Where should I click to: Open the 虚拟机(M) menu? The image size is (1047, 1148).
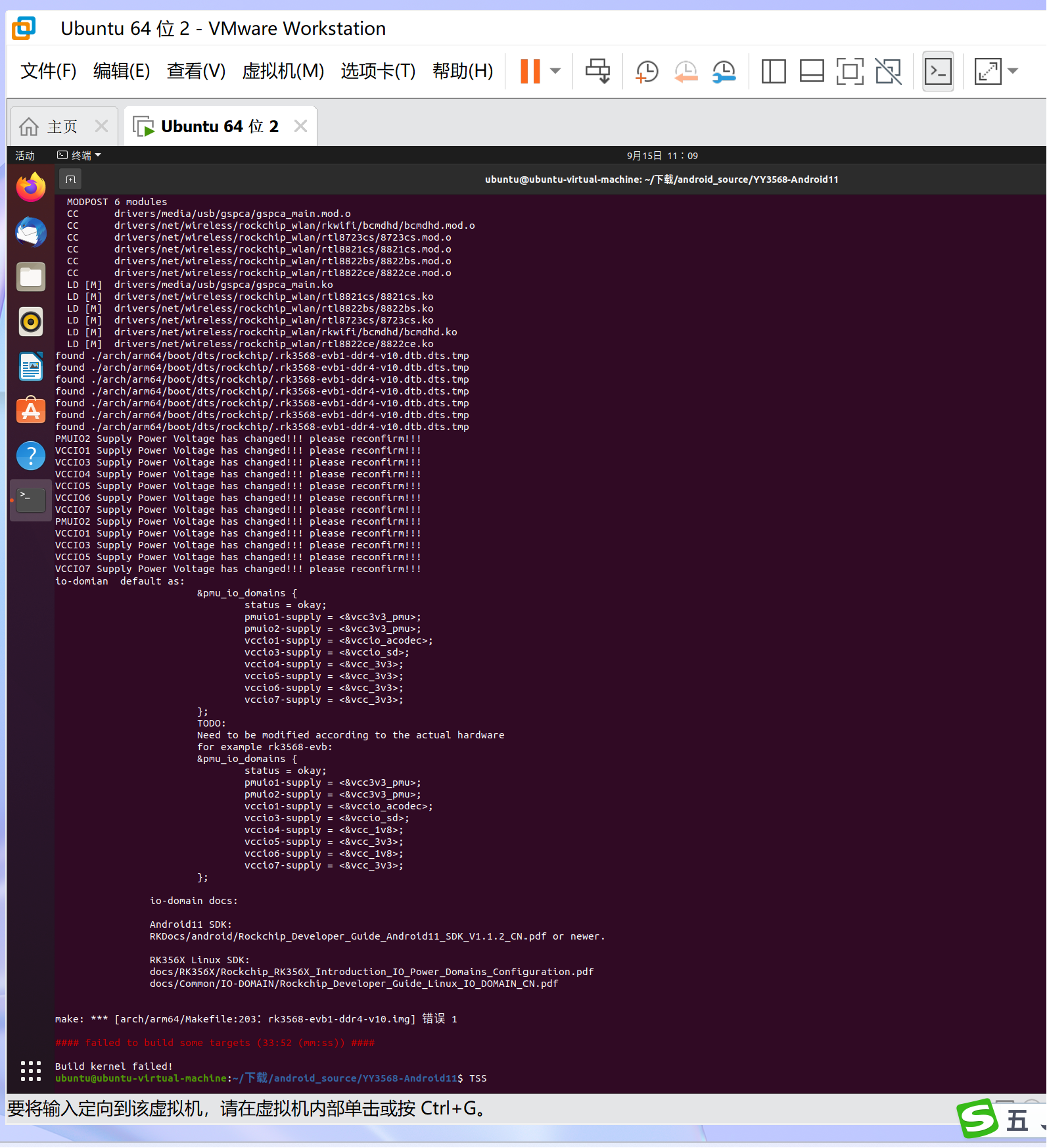point(283,71)
